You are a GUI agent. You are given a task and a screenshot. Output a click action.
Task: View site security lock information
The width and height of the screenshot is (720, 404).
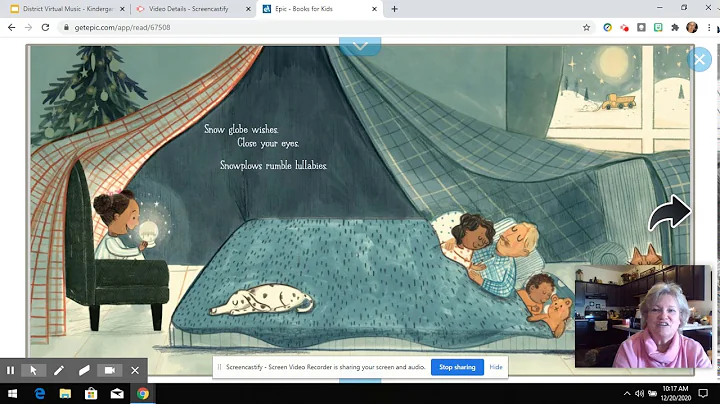pyautogui.click(x=66, y=28)
